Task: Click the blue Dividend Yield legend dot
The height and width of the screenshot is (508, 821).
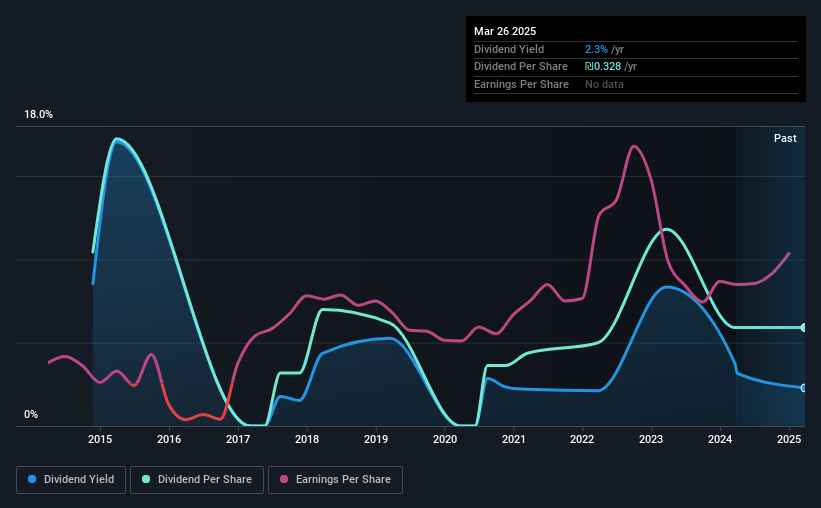Action: click(x=32, y=479)
